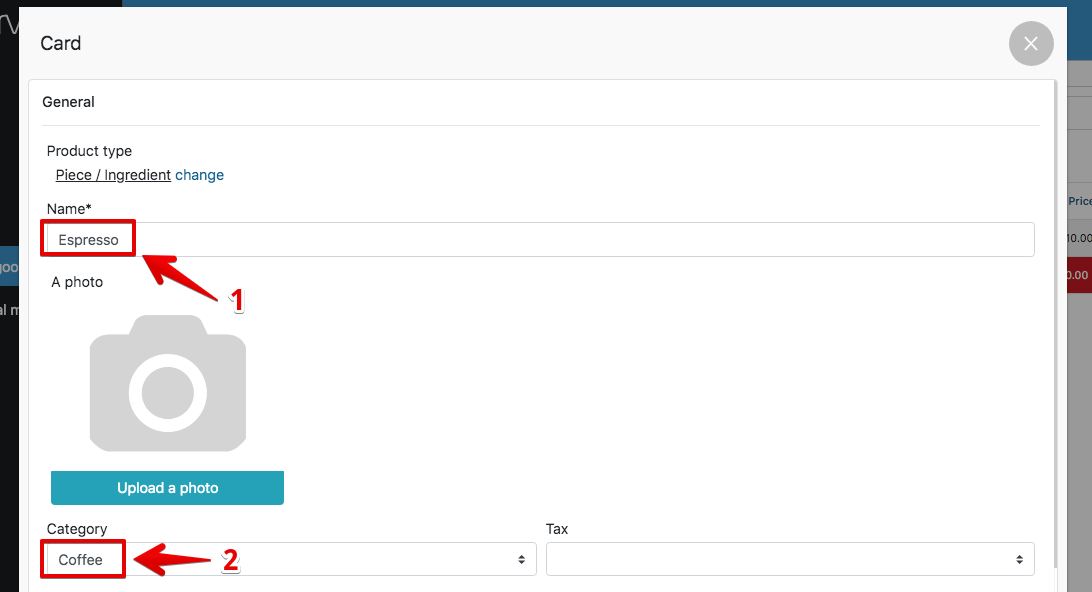Image resolution: width=1092 pixels, height=592 pixels.
Task: Click the "Piece / Ingredient" product type text
Action: pyautogui.click(x=113, y=175)
